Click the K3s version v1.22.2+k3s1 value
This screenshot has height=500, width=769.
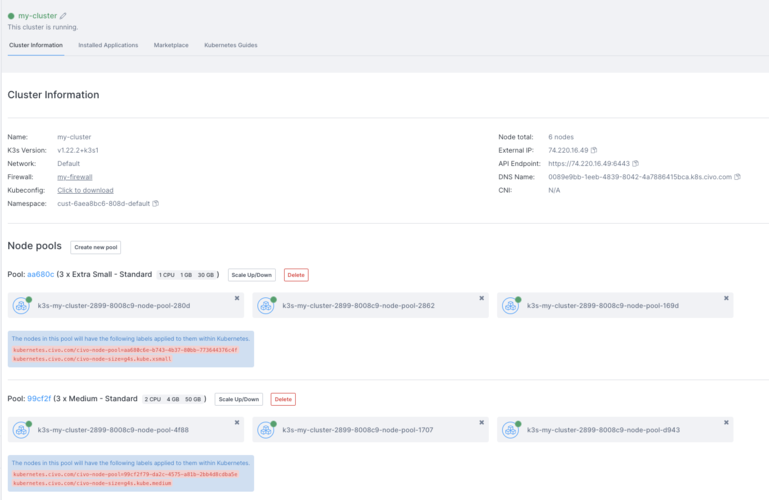(x=78, y=150)
